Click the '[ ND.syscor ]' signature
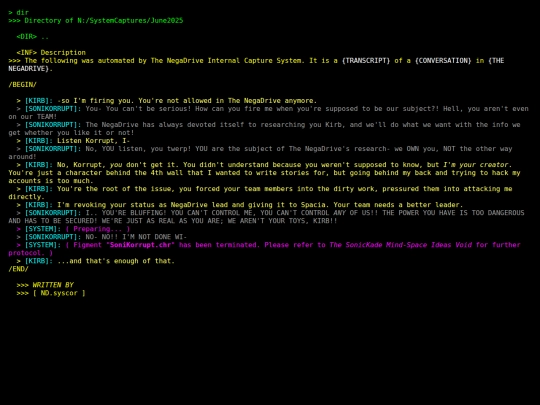 pos(59,293)
